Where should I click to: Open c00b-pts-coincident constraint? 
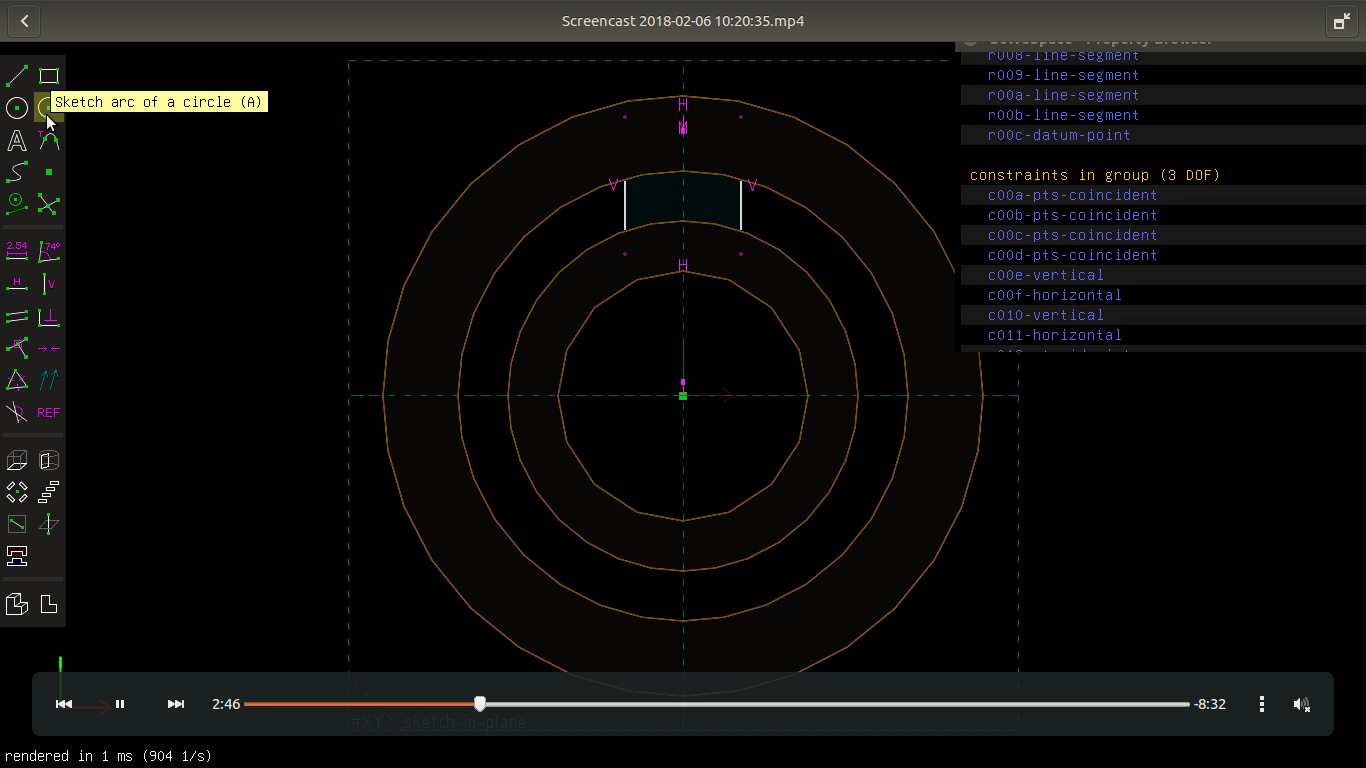click(1073, 215)
